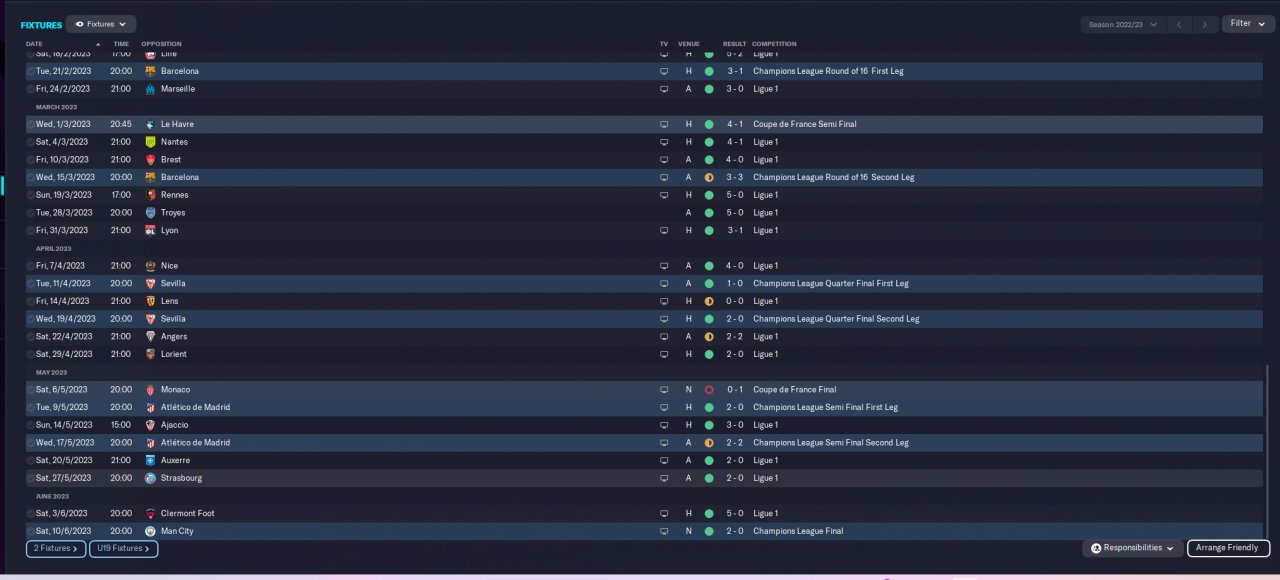Tick the selection circle for Wed, 15/3/2023
The width and height of the screenshot is (1280, 580).
coord(31,177)
